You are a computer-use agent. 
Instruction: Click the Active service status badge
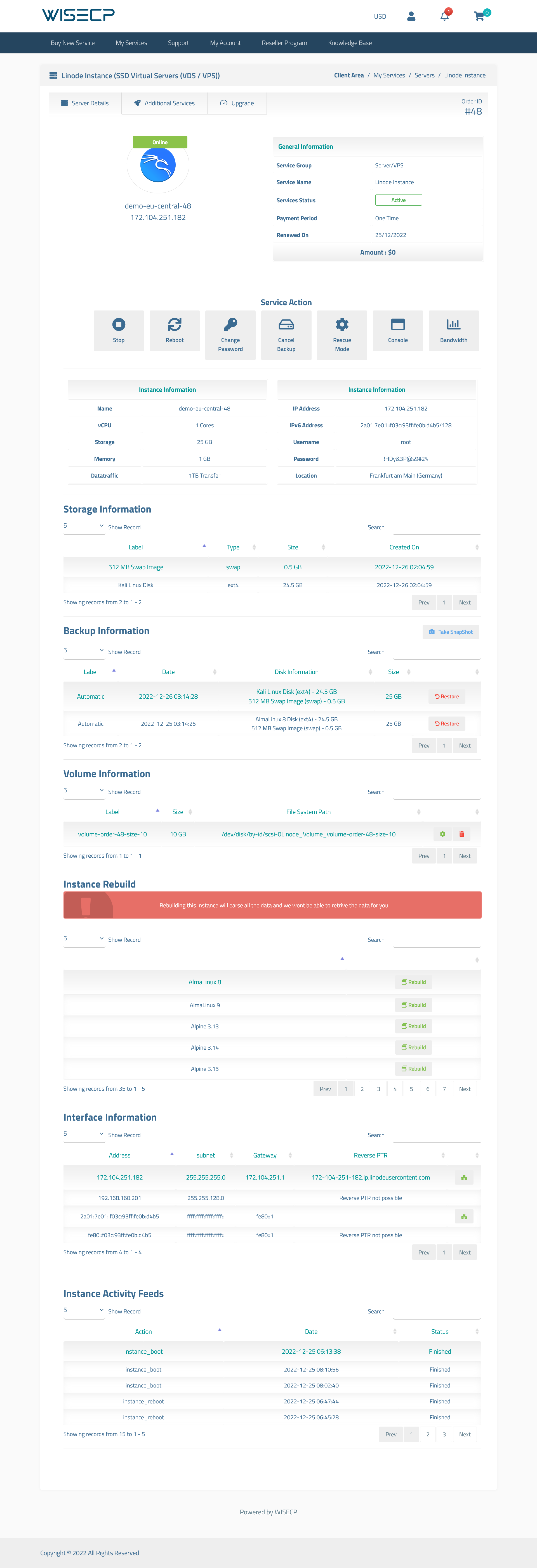click(398, 200)
